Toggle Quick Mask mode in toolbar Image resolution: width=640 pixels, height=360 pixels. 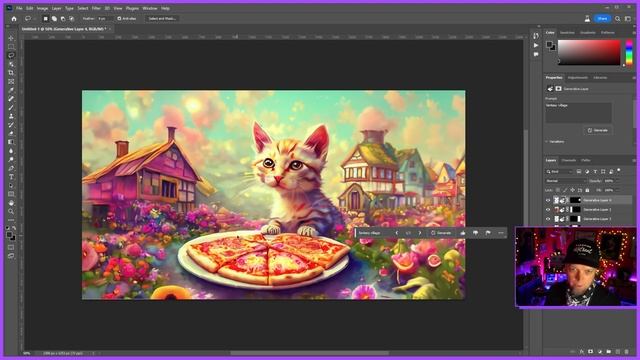(11, 247)
